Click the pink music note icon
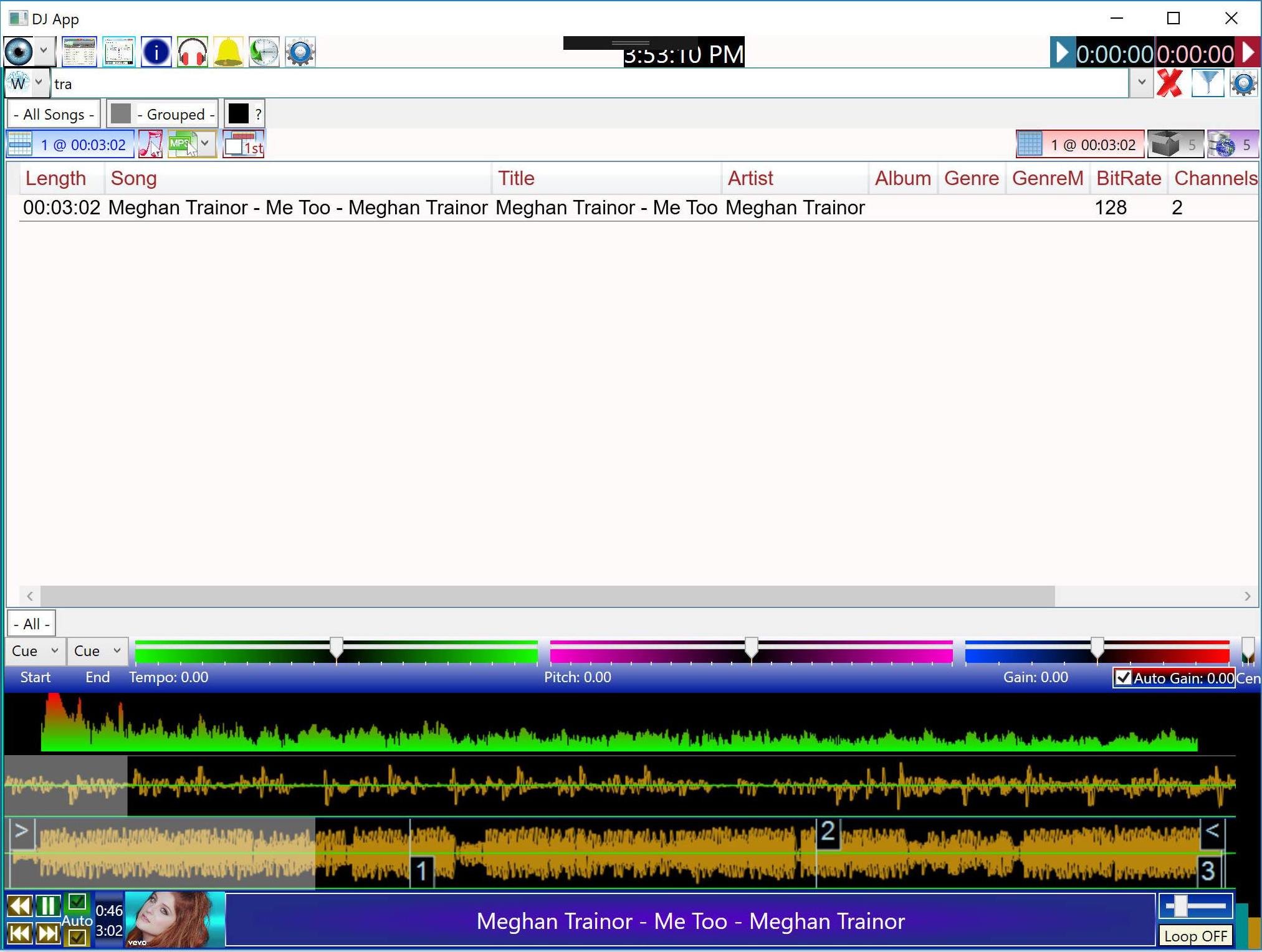The height and width of the screenshot is (952, 1262). click(x=151, y=145)
